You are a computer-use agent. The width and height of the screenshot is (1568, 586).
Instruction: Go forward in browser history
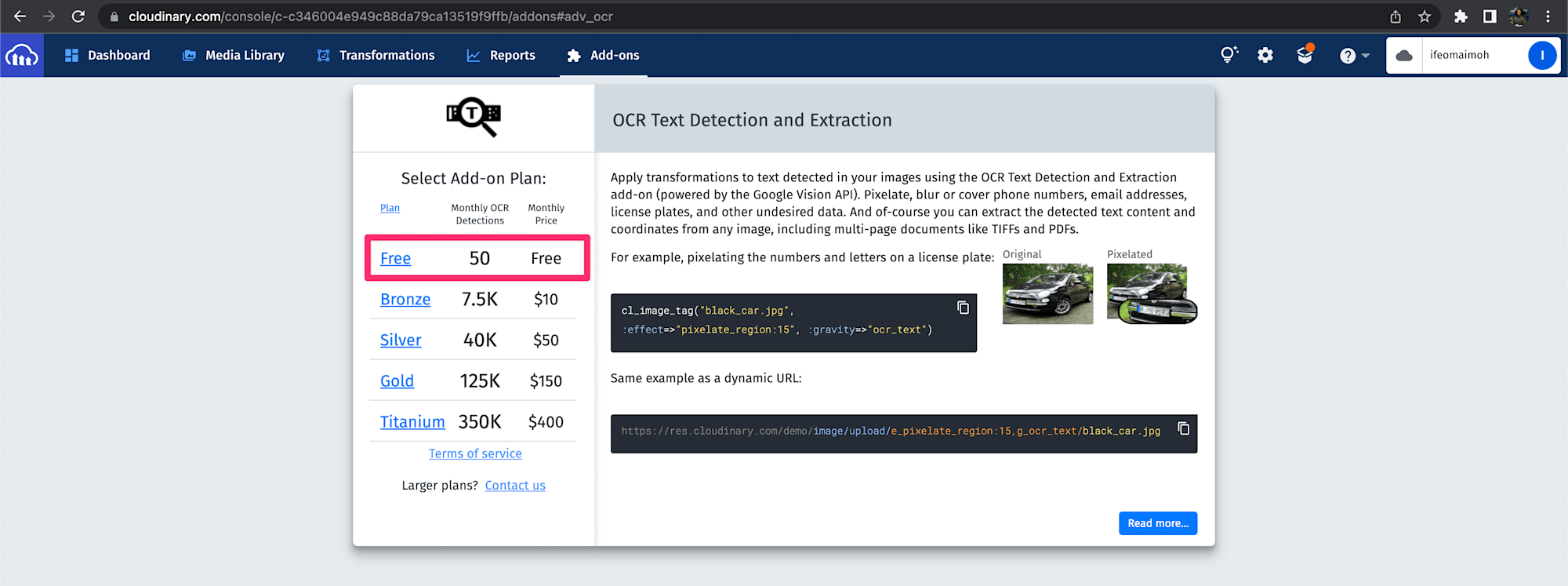(49, 16)
